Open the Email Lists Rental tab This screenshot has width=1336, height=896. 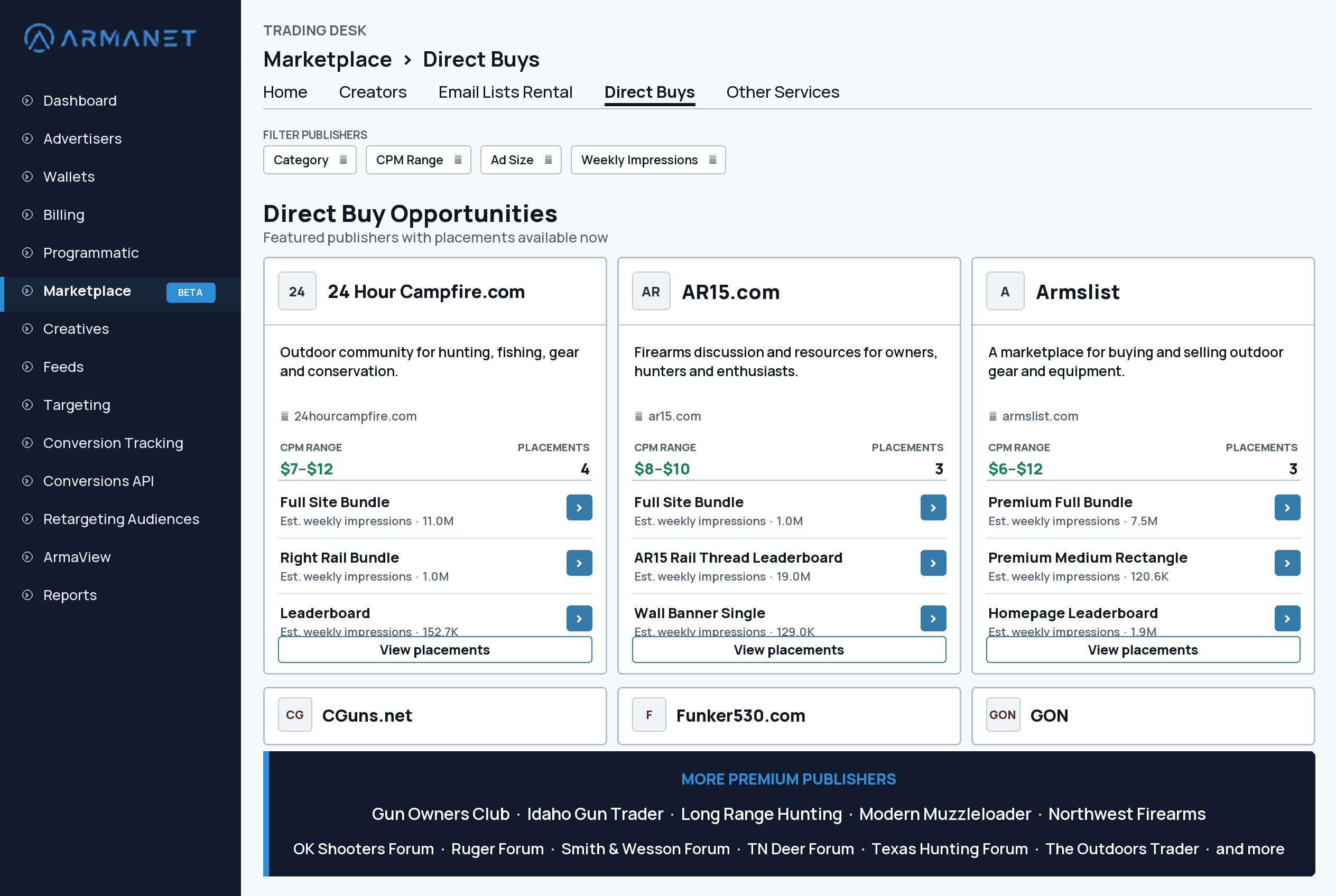point(505,92)
